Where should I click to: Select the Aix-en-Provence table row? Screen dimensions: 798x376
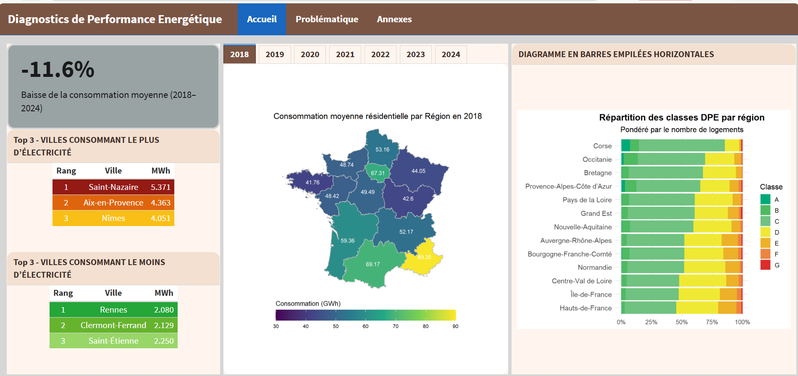[113, 203]
